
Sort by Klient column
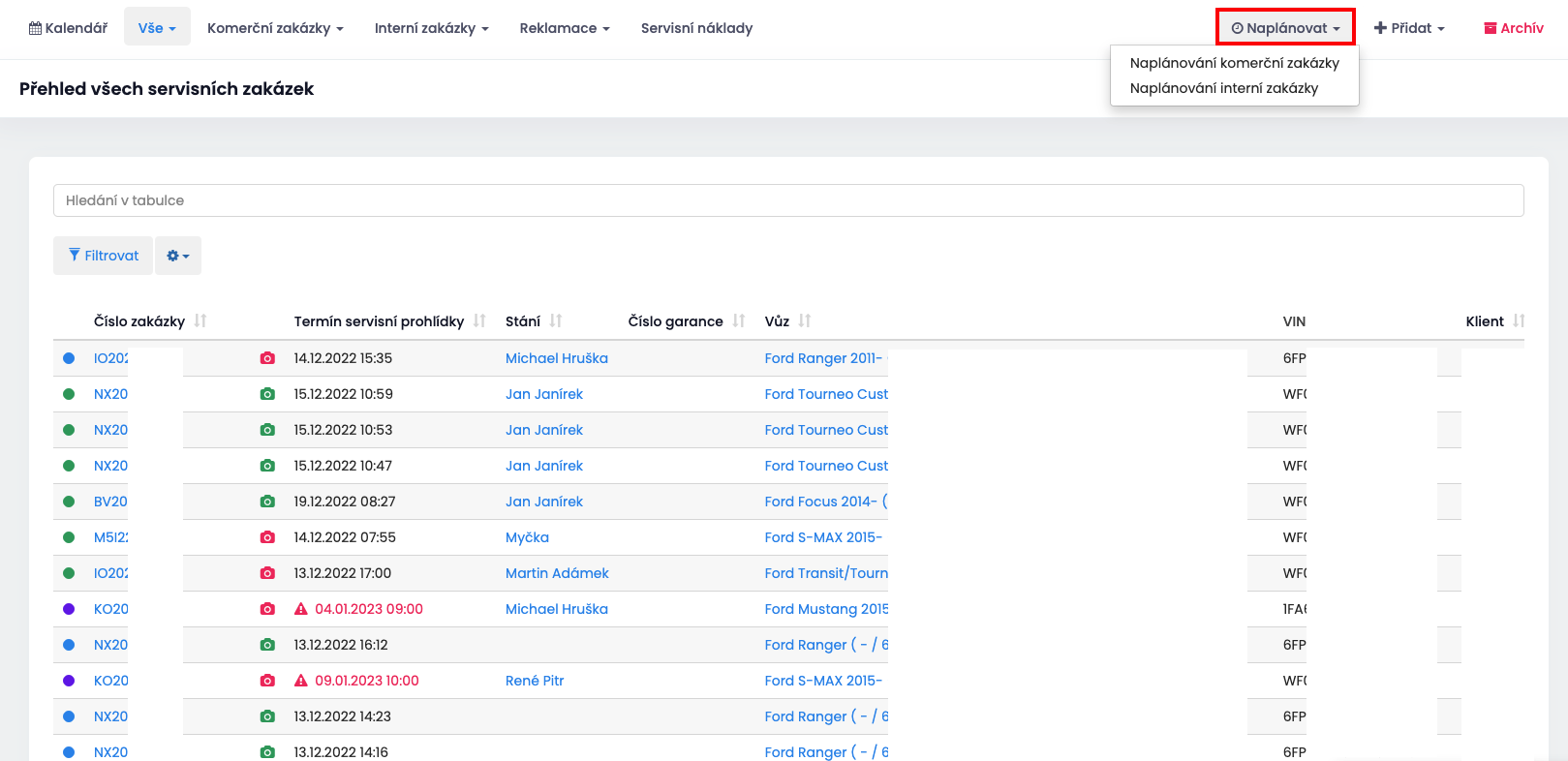coord(1495,321)
